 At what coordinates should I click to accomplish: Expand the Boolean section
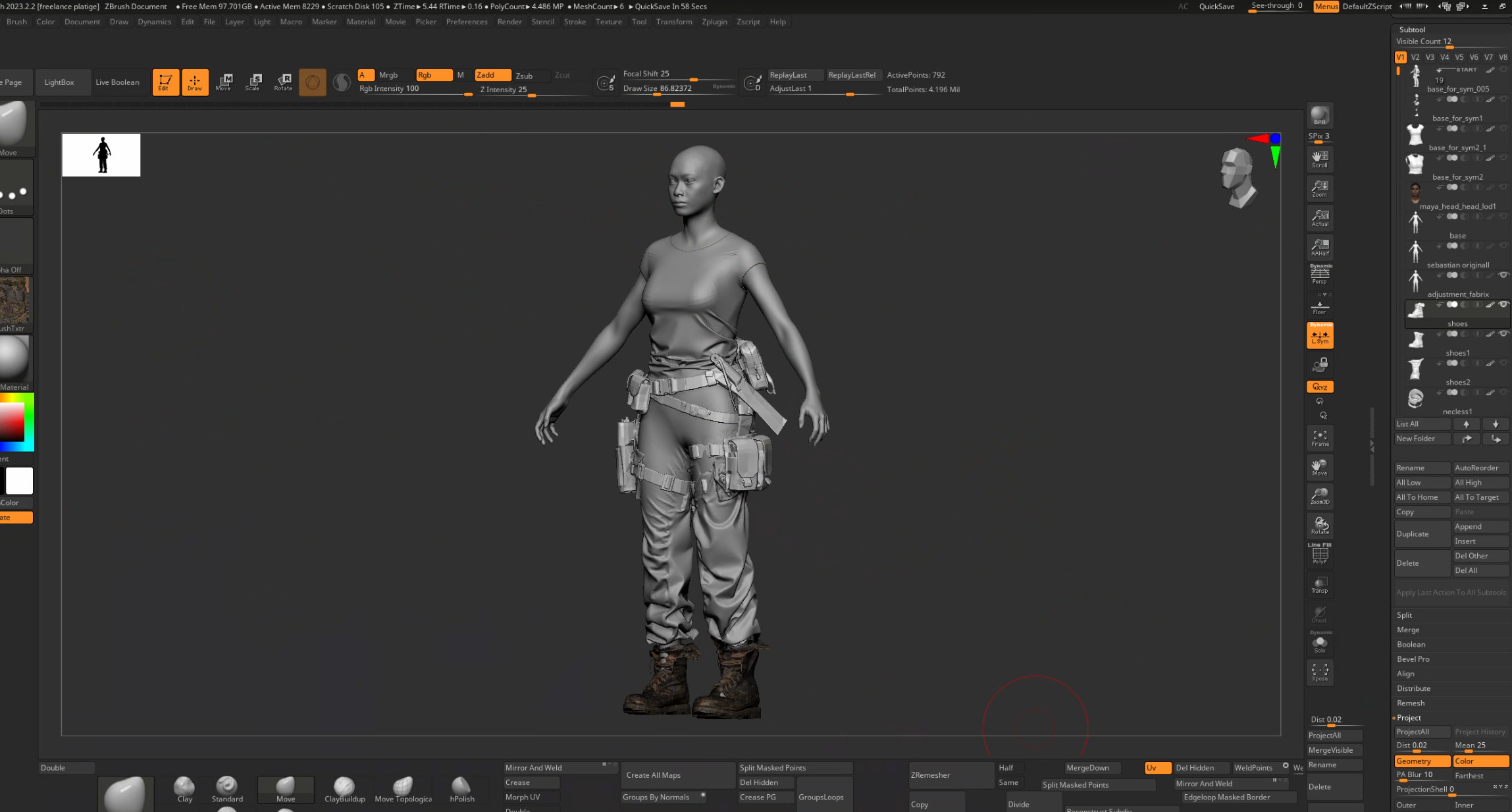(1411, 644)
